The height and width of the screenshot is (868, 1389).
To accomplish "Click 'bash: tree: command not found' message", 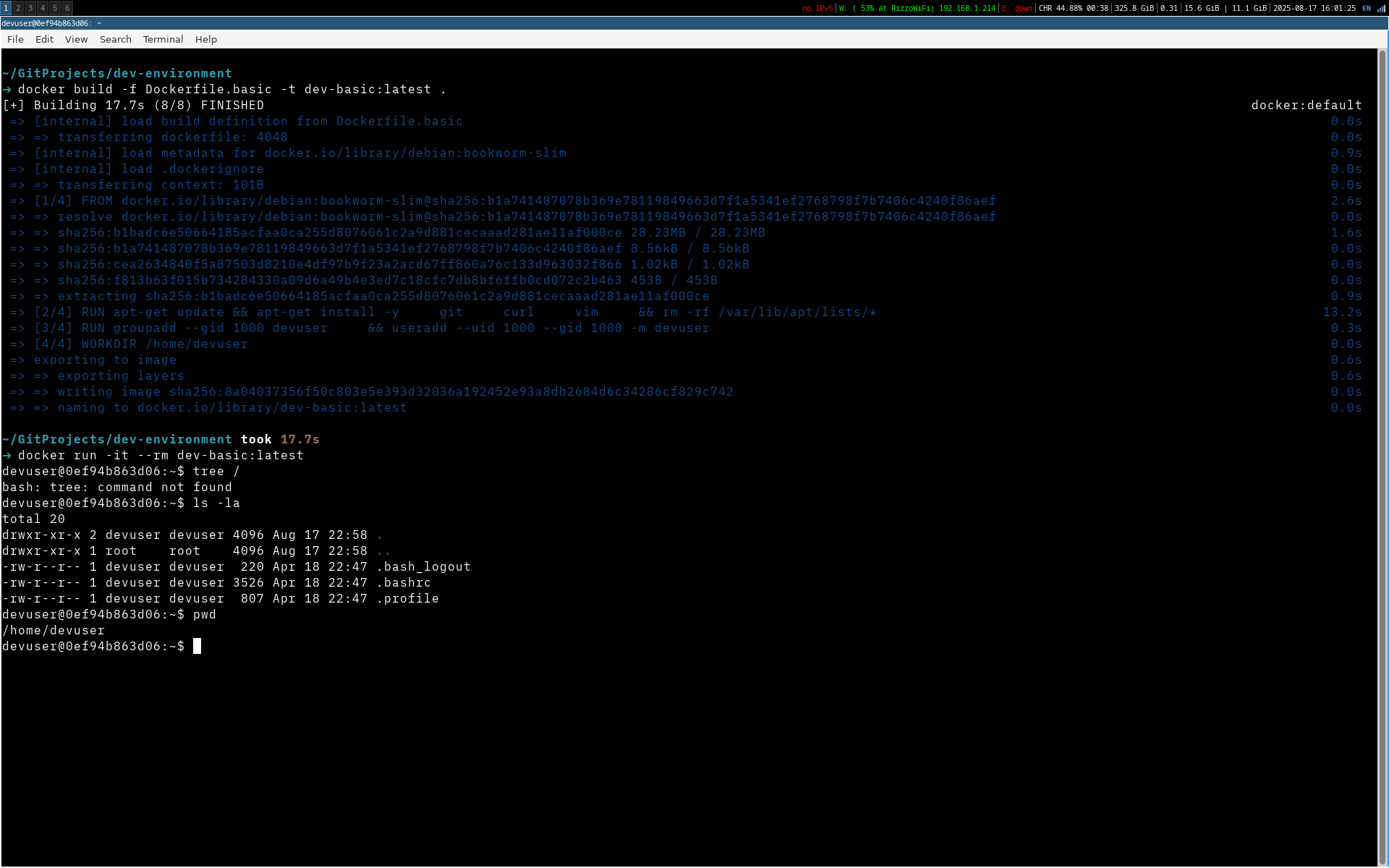I will [x=117, y=488].
